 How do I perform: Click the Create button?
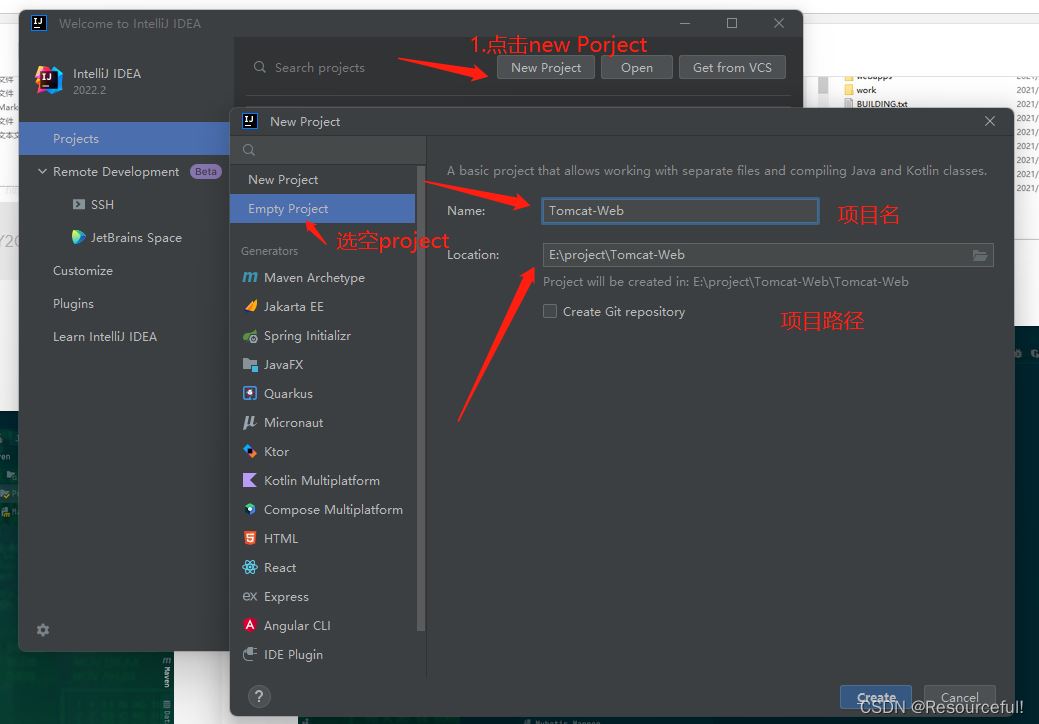(x=876, y=697)
